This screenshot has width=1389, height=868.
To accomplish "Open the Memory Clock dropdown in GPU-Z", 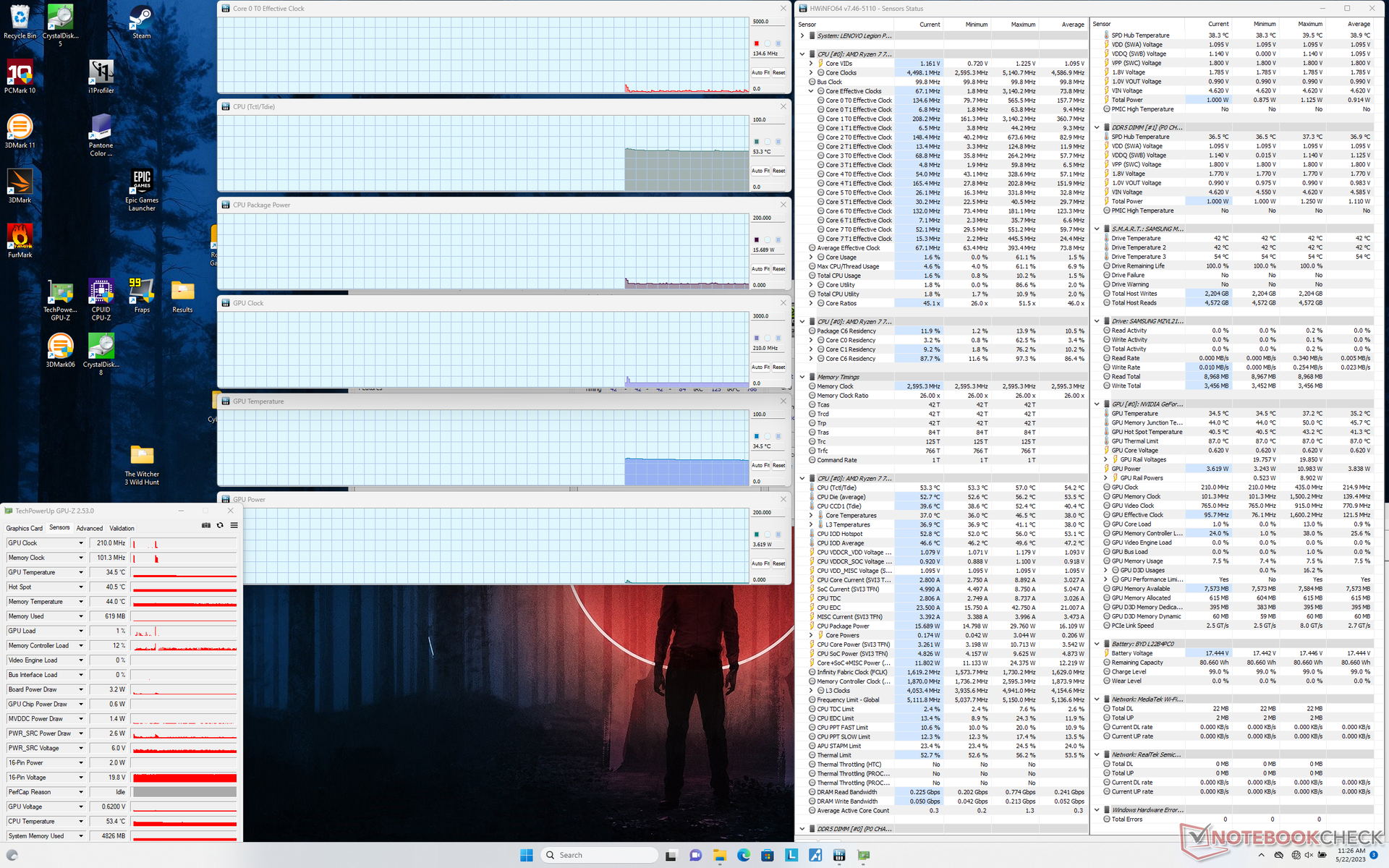I will pyautogui.click(x=81, y=558).
